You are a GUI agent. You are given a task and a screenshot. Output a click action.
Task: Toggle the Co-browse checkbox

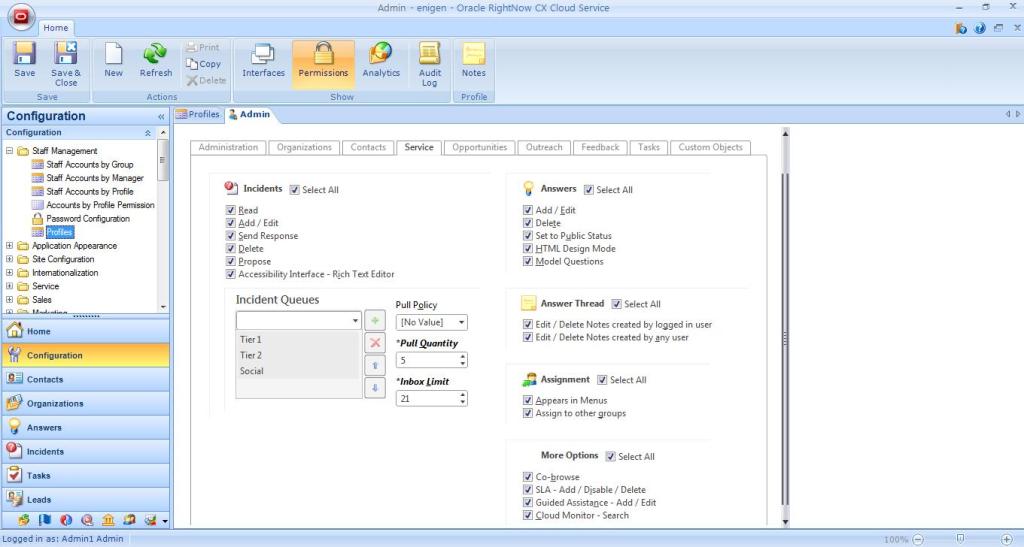tap(528, 477)
